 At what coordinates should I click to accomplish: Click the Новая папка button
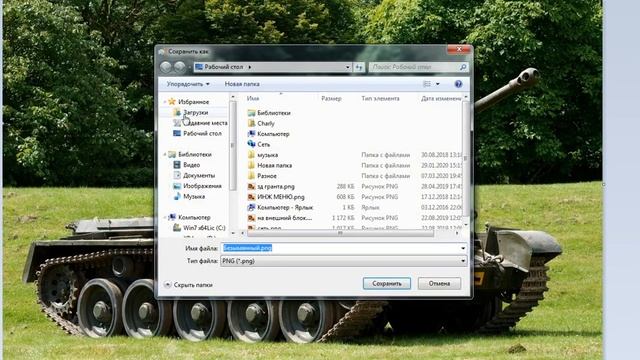click(242, 84)
